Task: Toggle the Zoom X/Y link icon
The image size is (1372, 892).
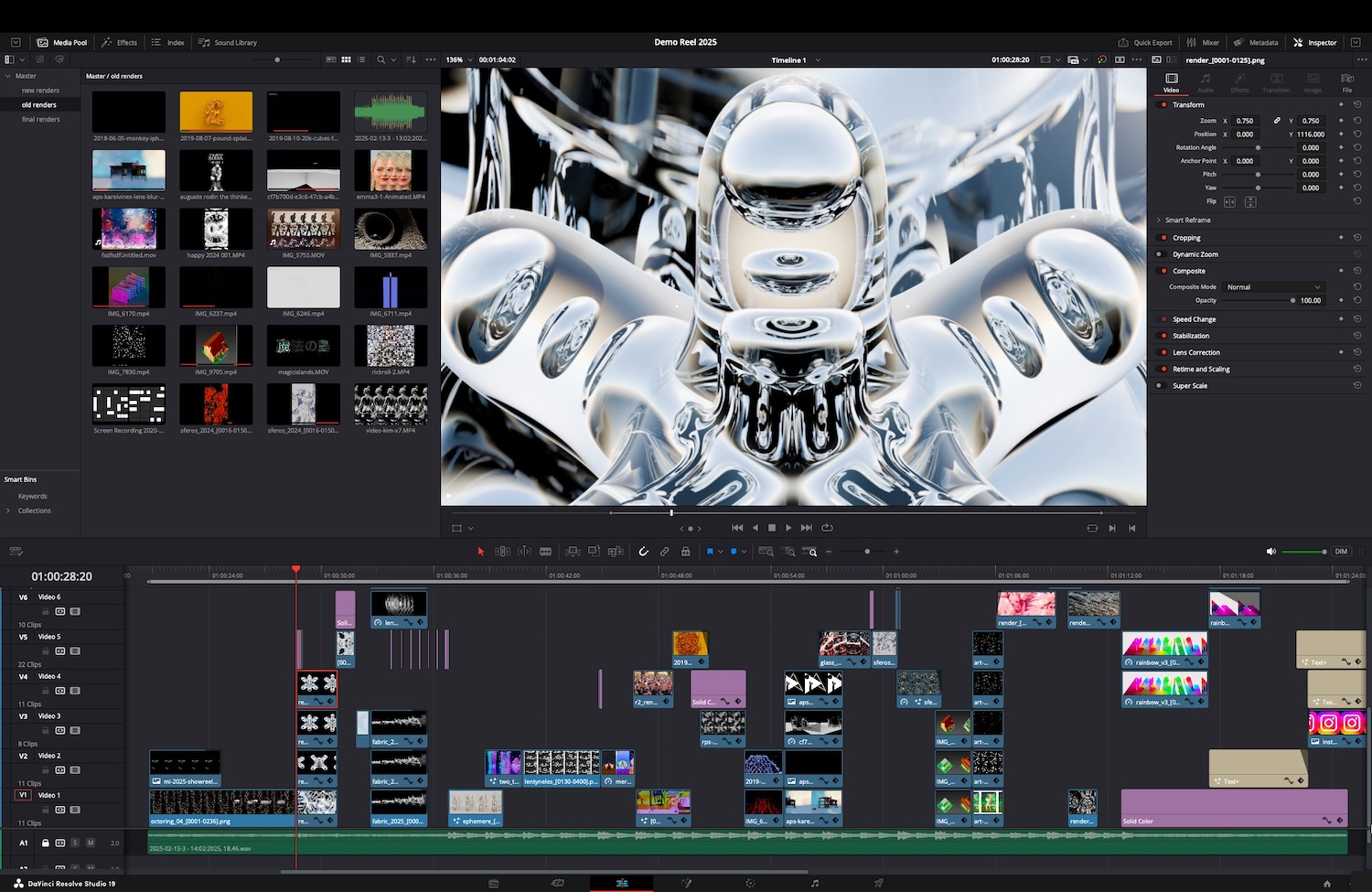Action: click(x=1277, y=121)
